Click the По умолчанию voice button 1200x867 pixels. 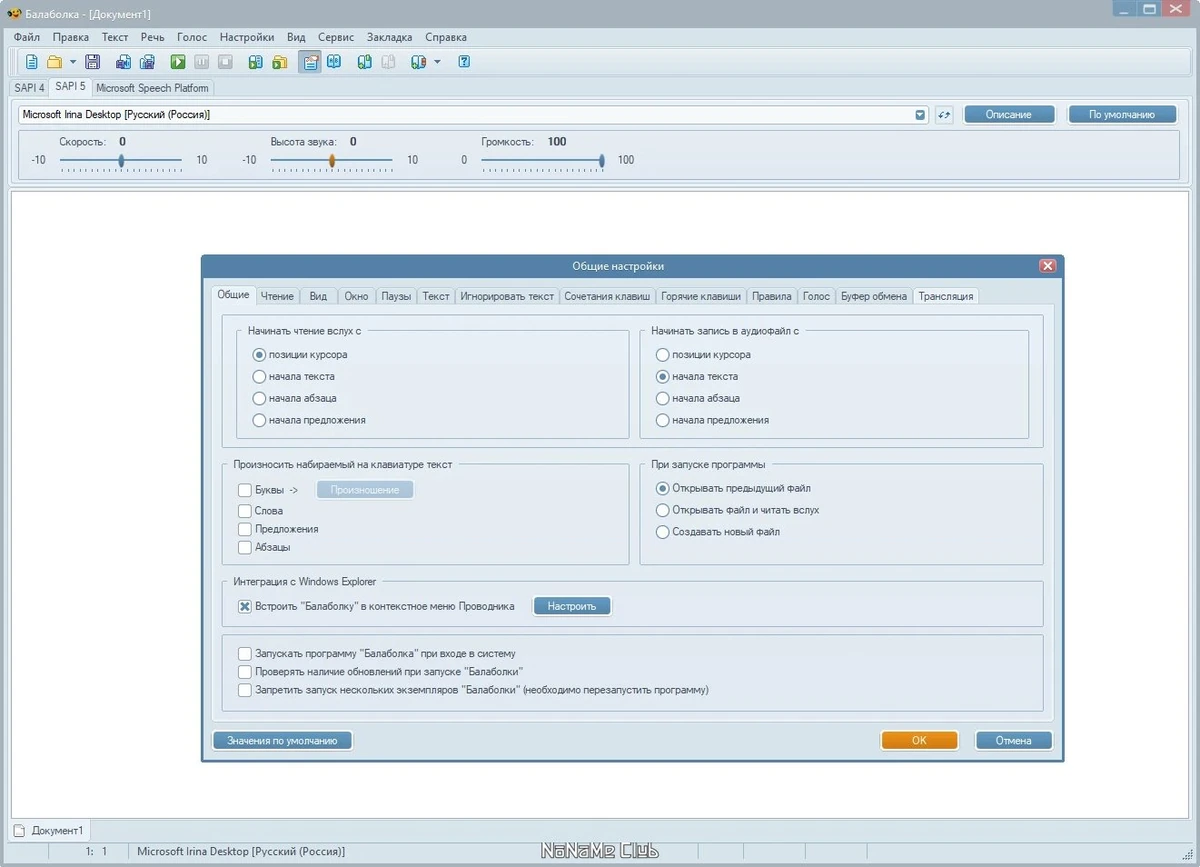click(1122, 114)
